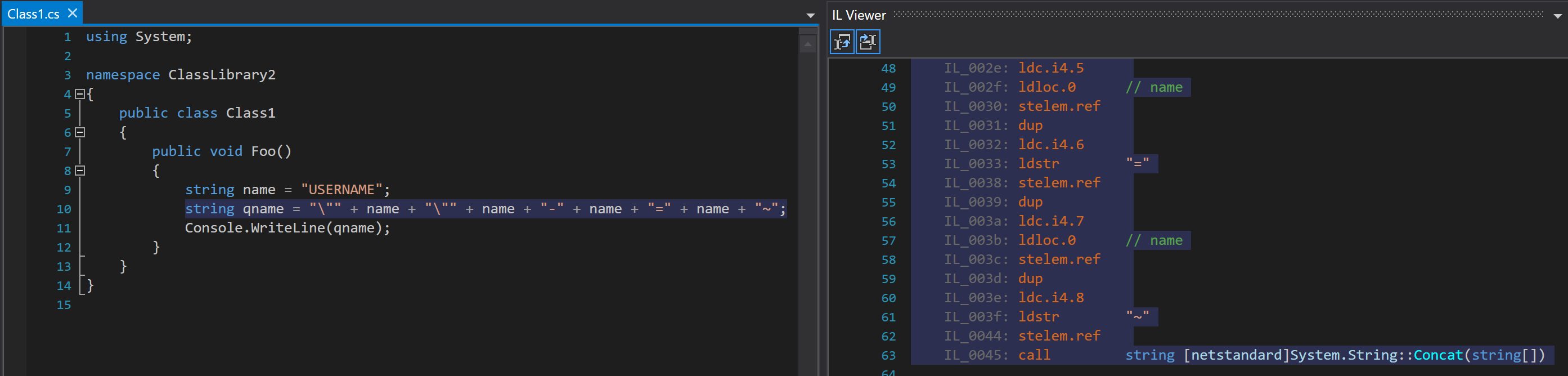Click line number 63 in IL Viewer
This screenshot has height=376, width=1568.
(x=888, y=355)
